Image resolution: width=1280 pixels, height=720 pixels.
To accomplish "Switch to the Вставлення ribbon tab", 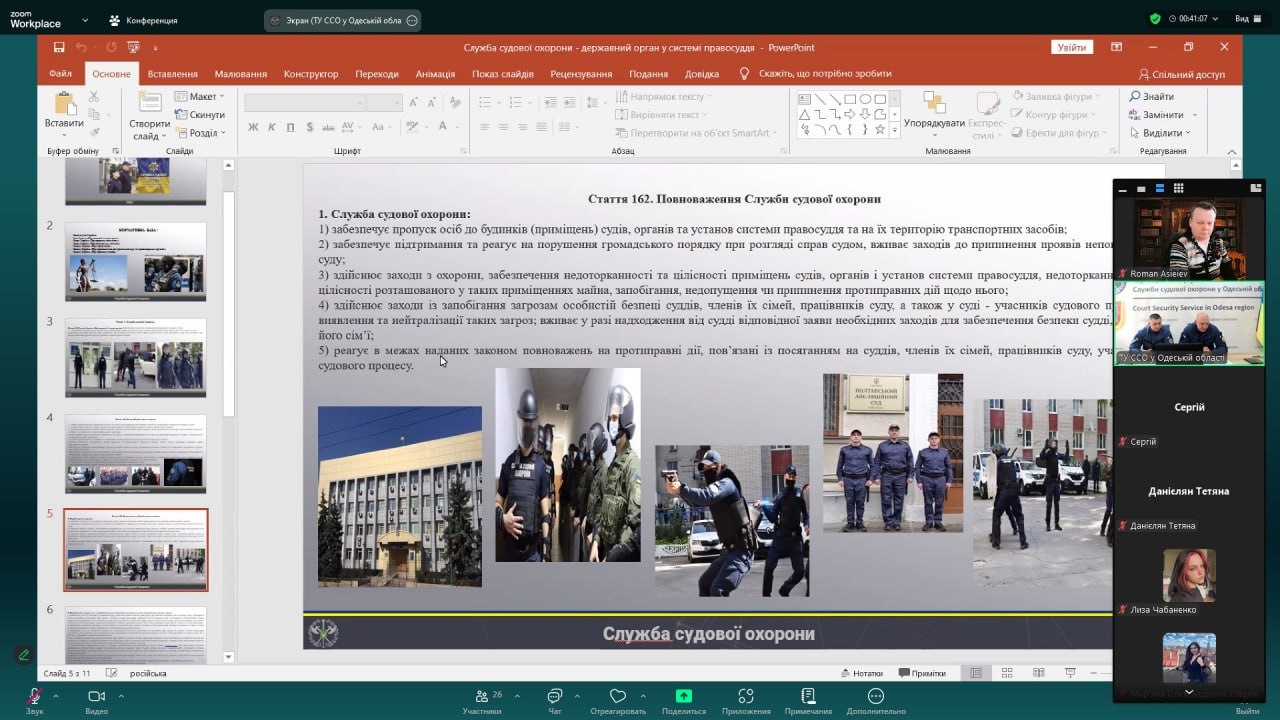I will (172, 74).
